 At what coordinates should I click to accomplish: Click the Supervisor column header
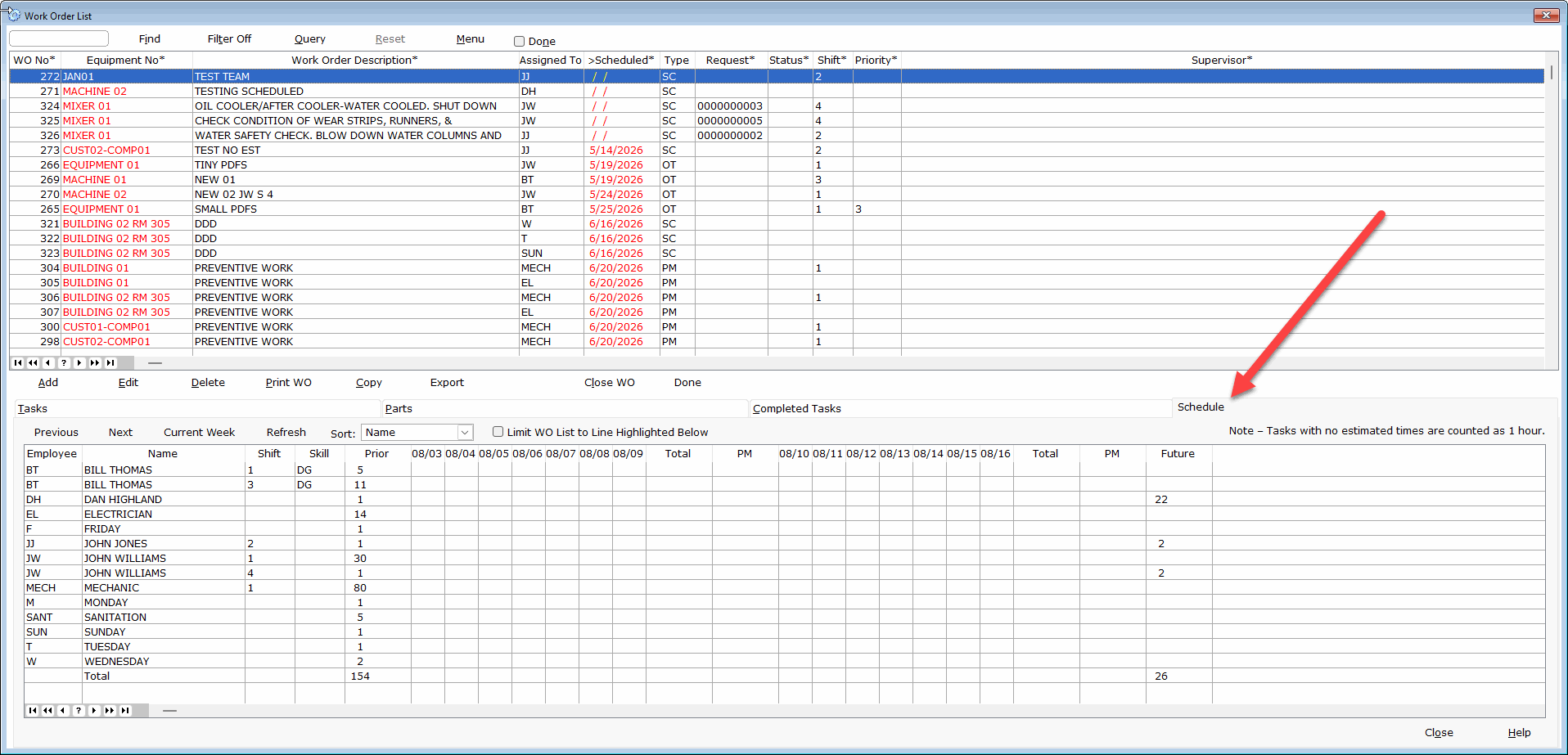coord(1222,60)
